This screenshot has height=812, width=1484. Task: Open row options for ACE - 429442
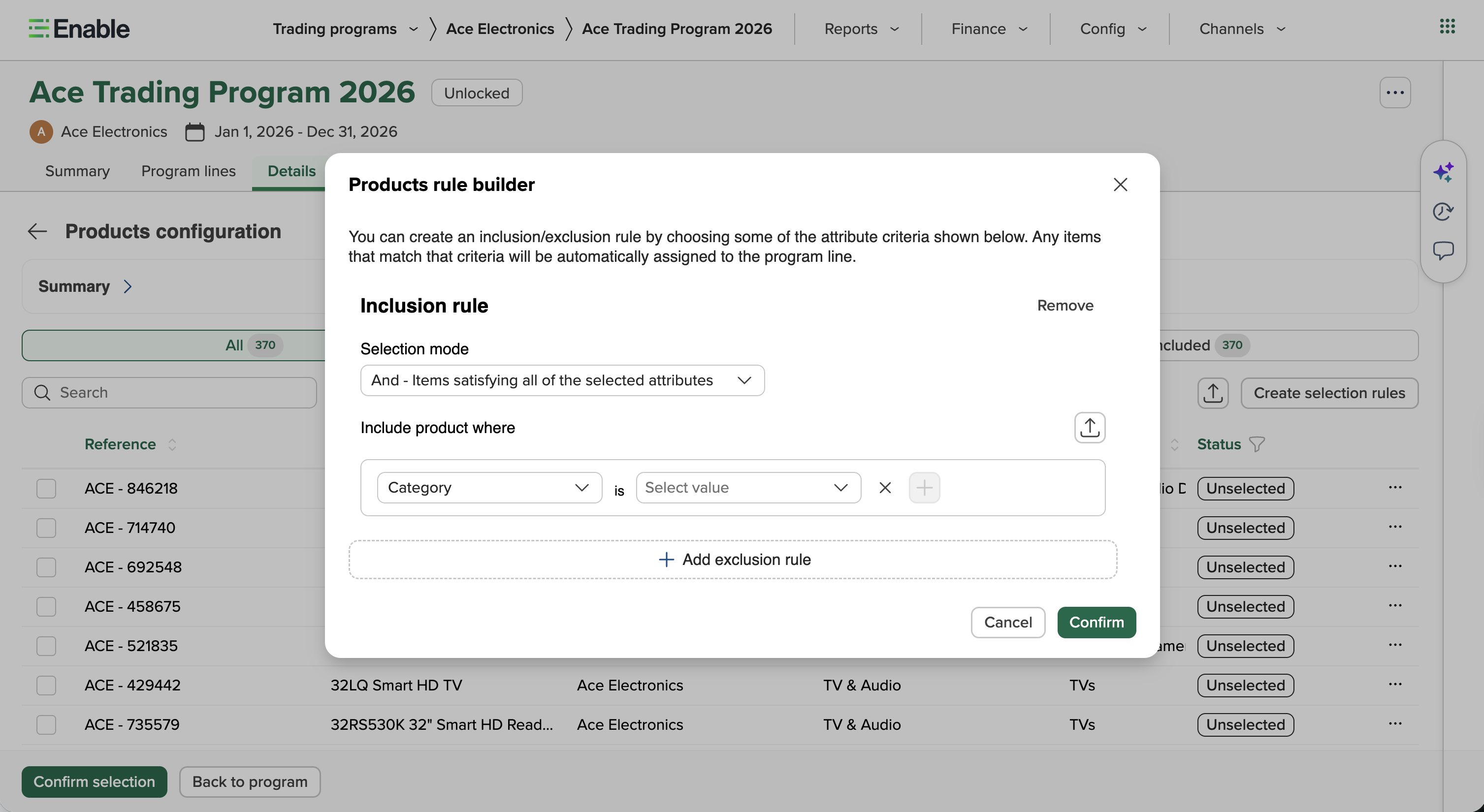click(x=1395, y=684)
